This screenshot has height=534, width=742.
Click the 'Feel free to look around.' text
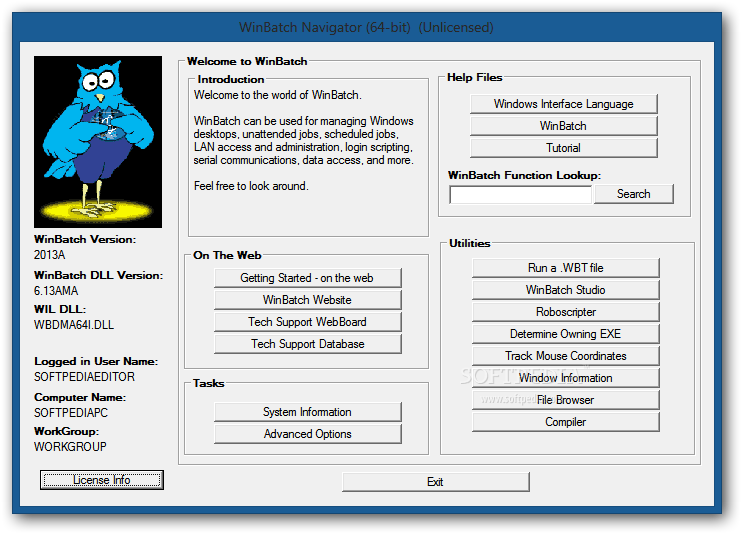(x=251, y=186)
